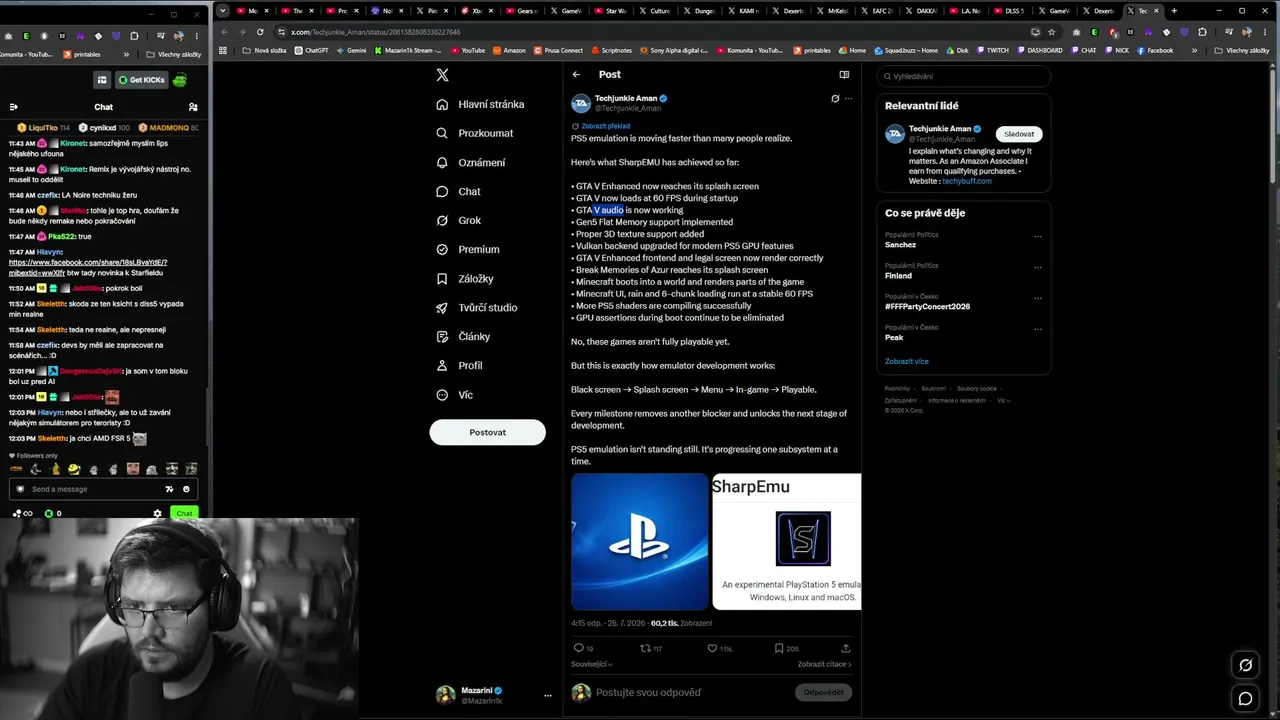Open options for the Sanchez trend
1280x720 pixels.
1038,237
